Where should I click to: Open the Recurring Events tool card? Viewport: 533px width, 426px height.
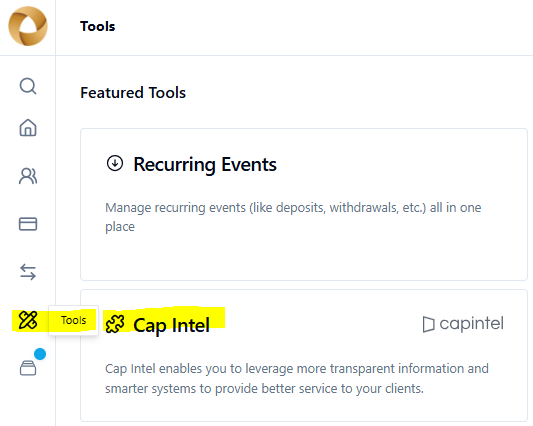[x=304, y=204]
